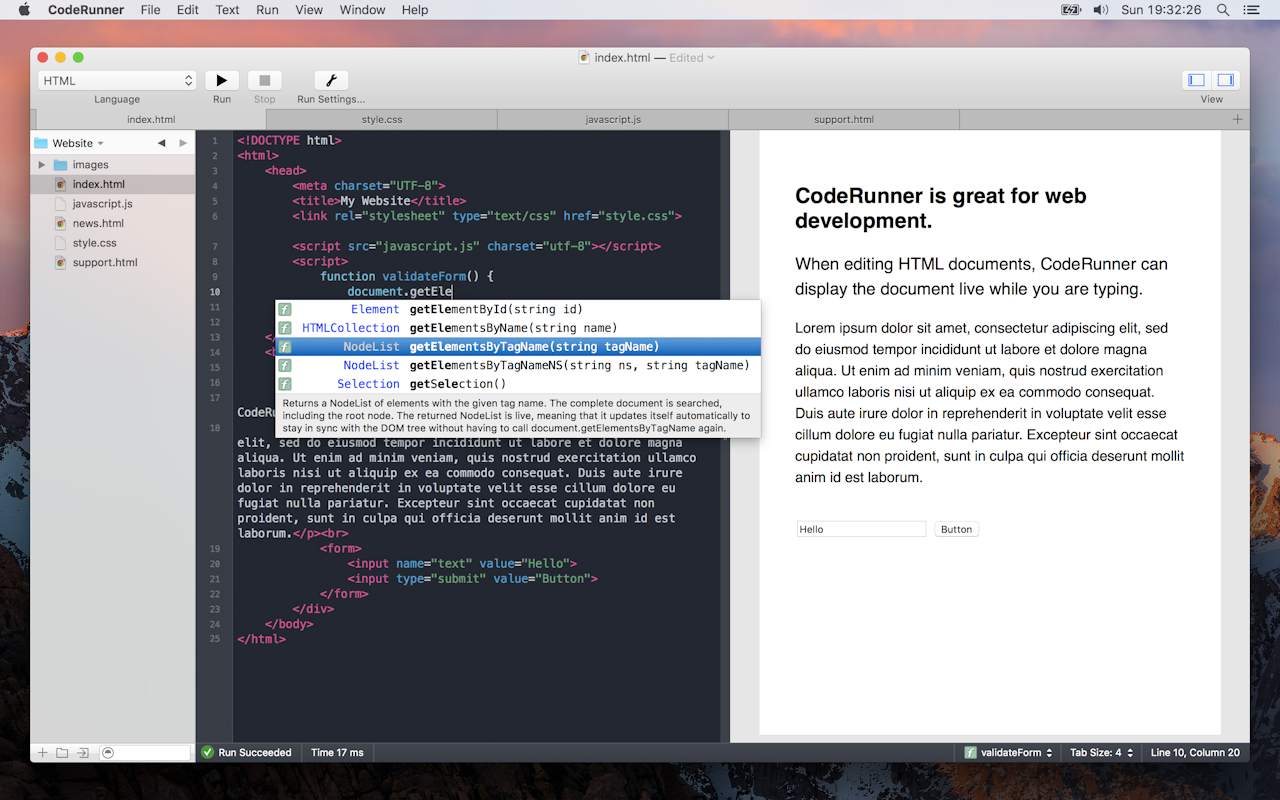Viewport: 1280px width, 800px height.
Task: Toggle the left sidebar view button
Action: pos(1195,81)
